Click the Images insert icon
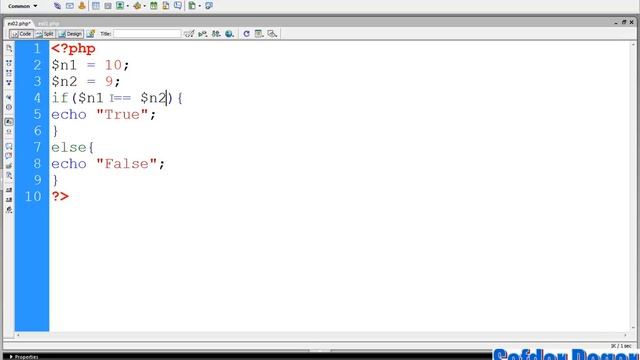Viewport: 640px width, 360px height. click(120, 6)
